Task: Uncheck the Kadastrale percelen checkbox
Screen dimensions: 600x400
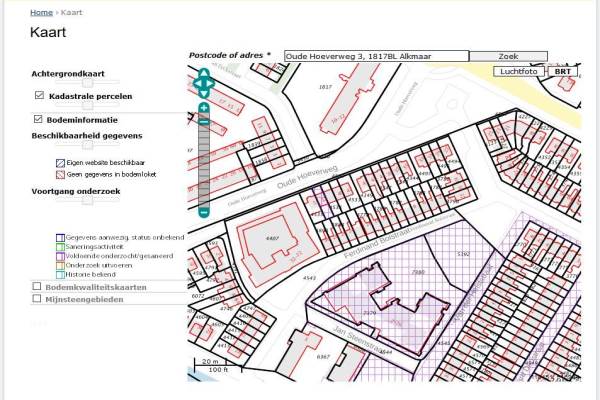Action: (39, 96)
